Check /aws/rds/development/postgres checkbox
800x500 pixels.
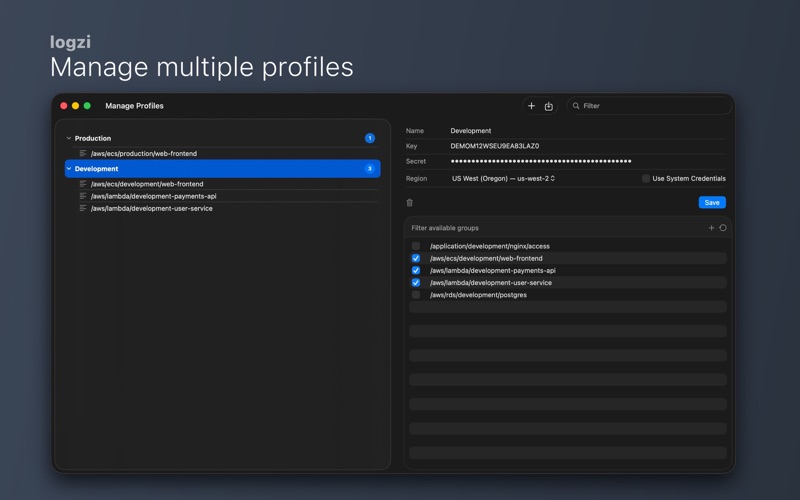[x=416, y=295]
